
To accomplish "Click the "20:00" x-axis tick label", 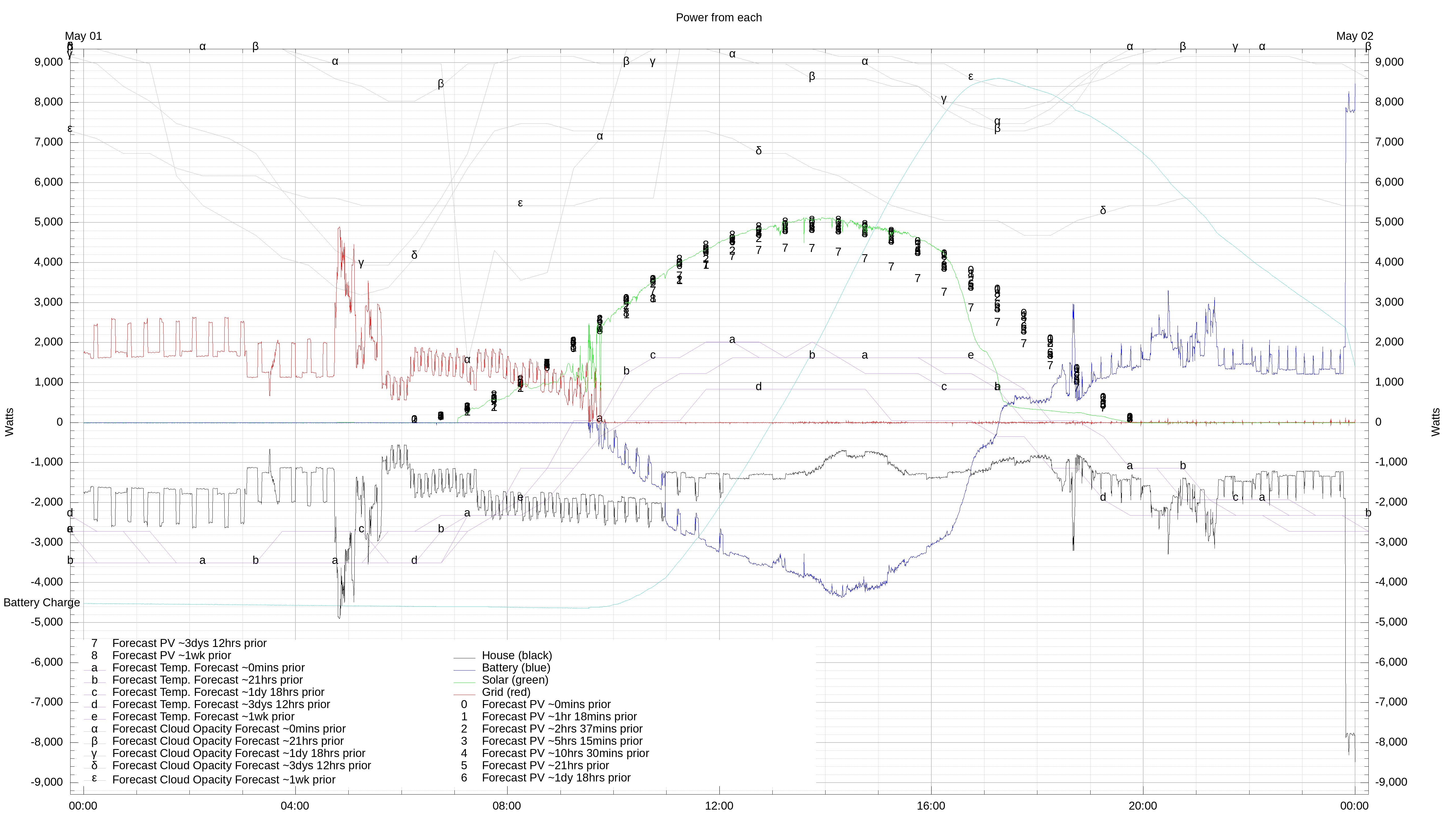I will pyautogui.click(x=1143, y=806).
